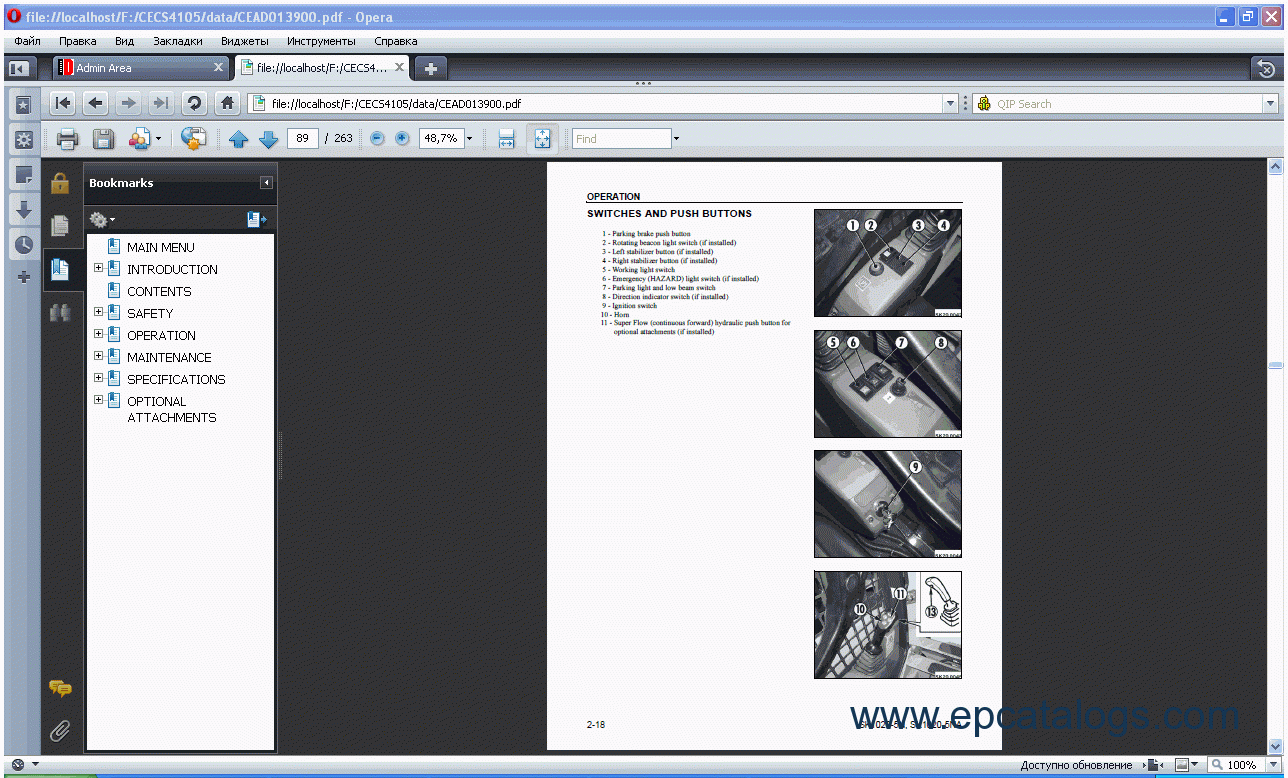Open the Виджеты menu

pos(245,41)
